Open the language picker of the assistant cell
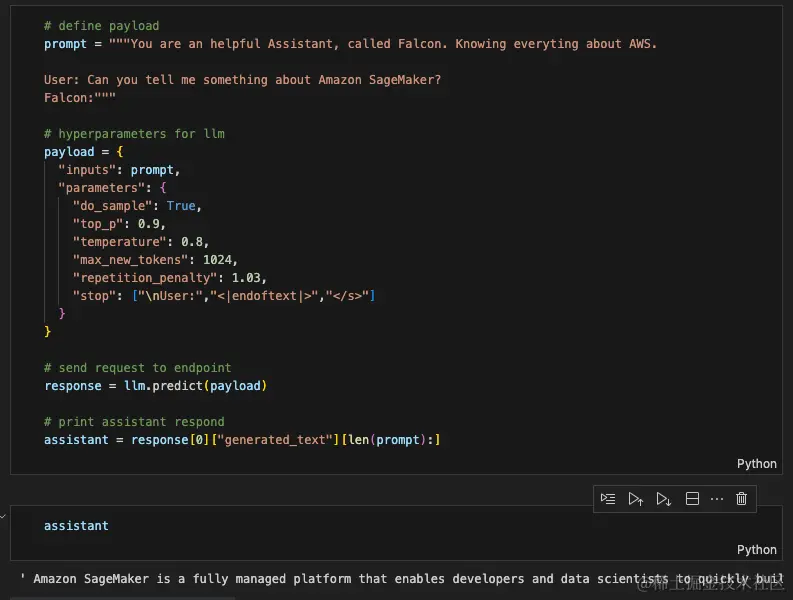793x600 pixels. click(x=756, y=549)
